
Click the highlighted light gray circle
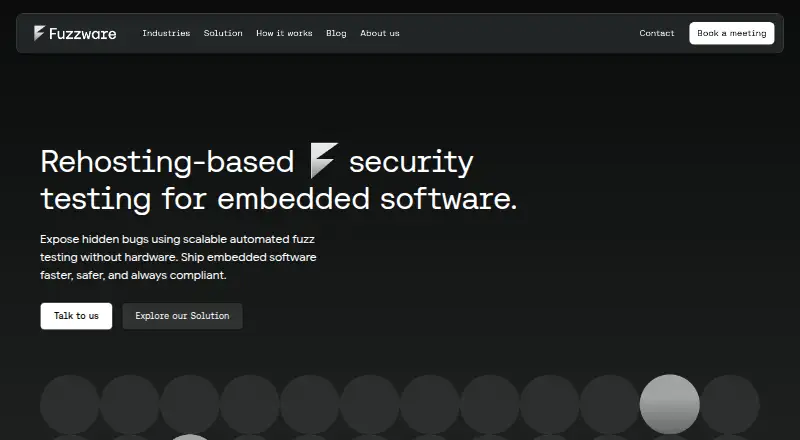pyautogui.click(x=669, y=404)
